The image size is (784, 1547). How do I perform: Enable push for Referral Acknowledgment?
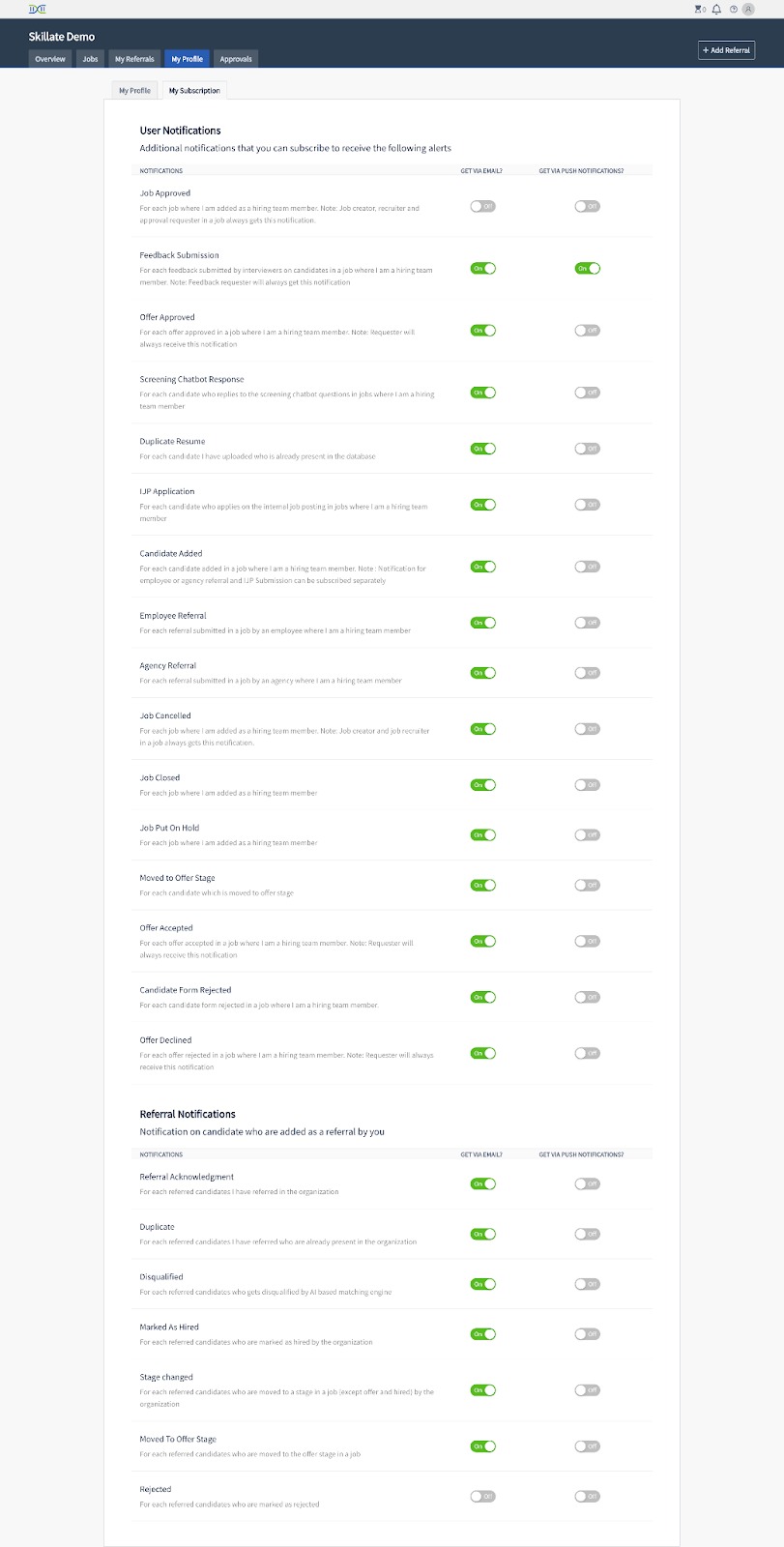pos(588,1183)
